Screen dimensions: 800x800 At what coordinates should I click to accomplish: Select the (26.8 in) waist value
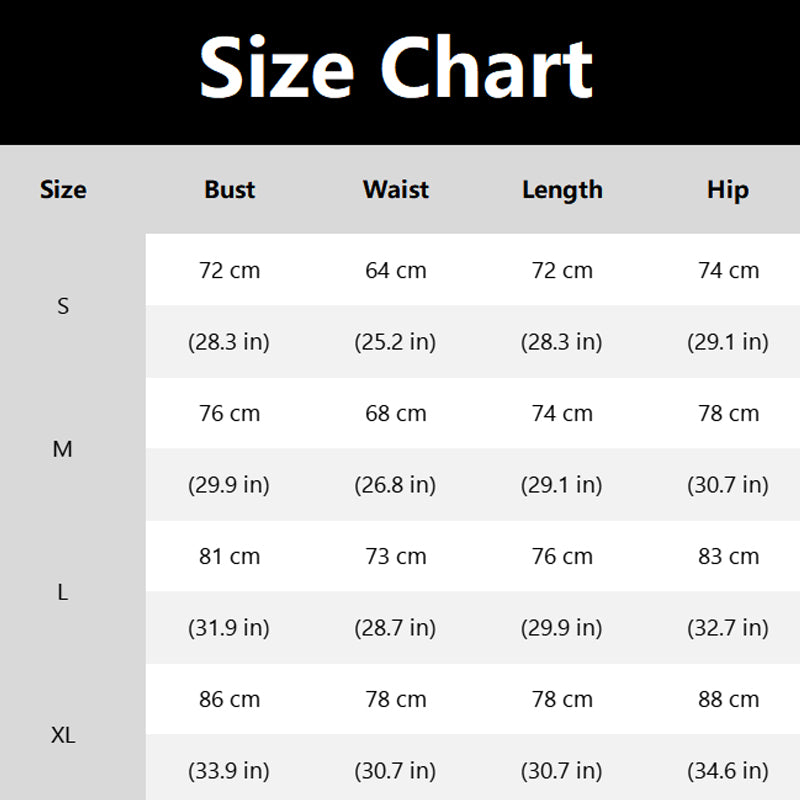click(x=395, y=485)
